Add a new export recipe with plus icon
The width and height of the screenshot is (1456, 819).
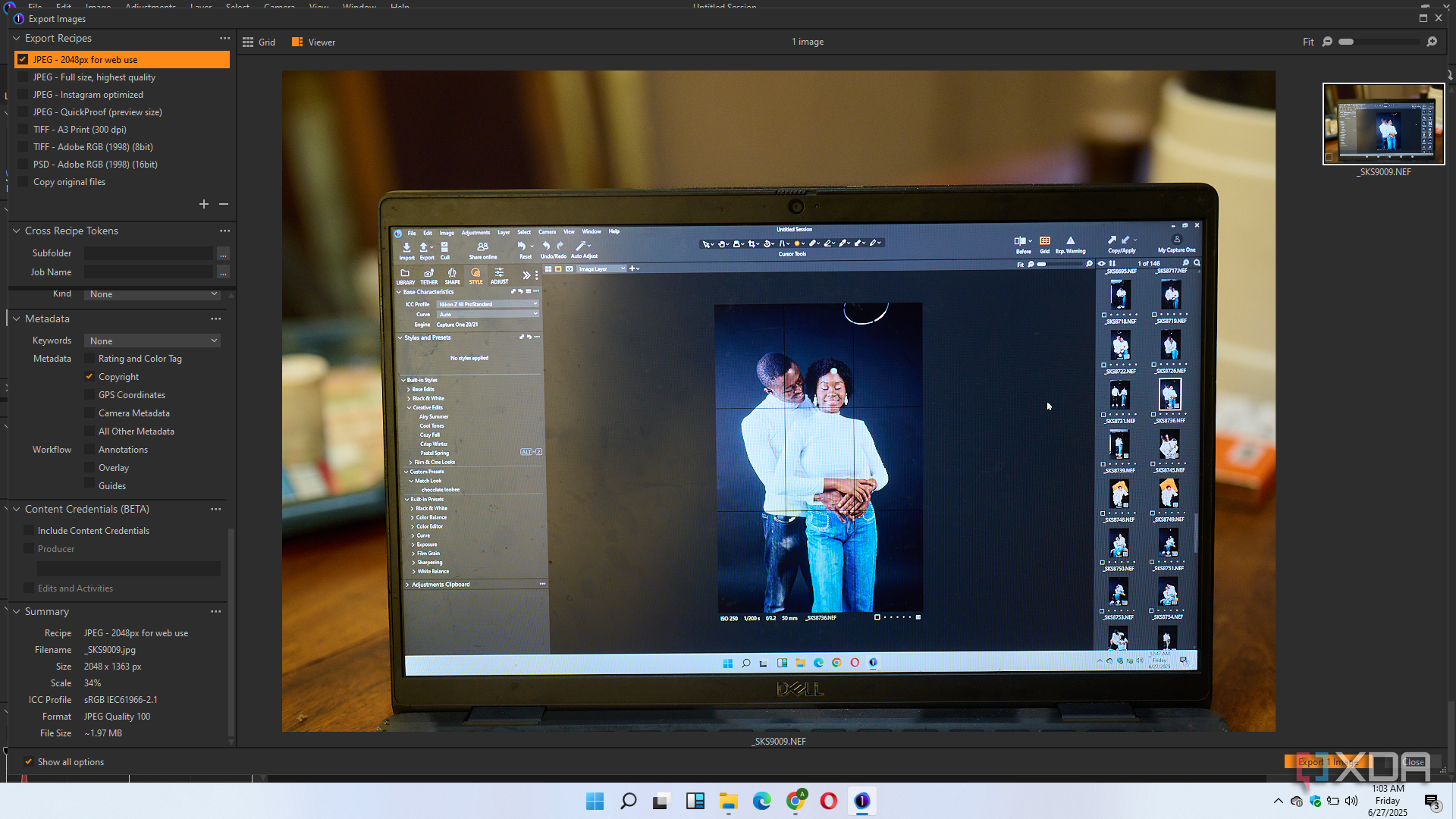[203, 204]
